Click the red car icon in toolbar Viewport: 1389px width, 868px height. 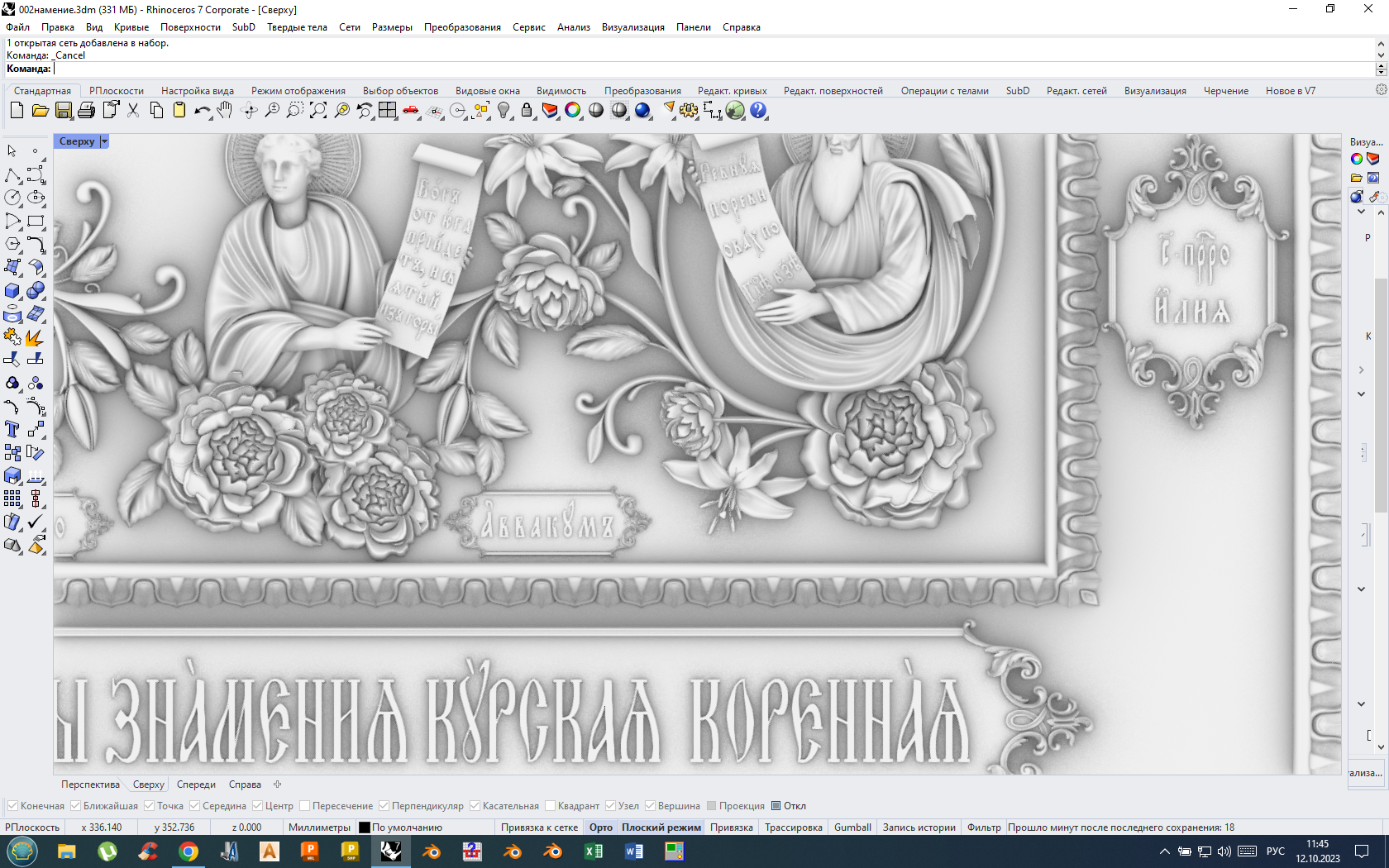(411, 110)
